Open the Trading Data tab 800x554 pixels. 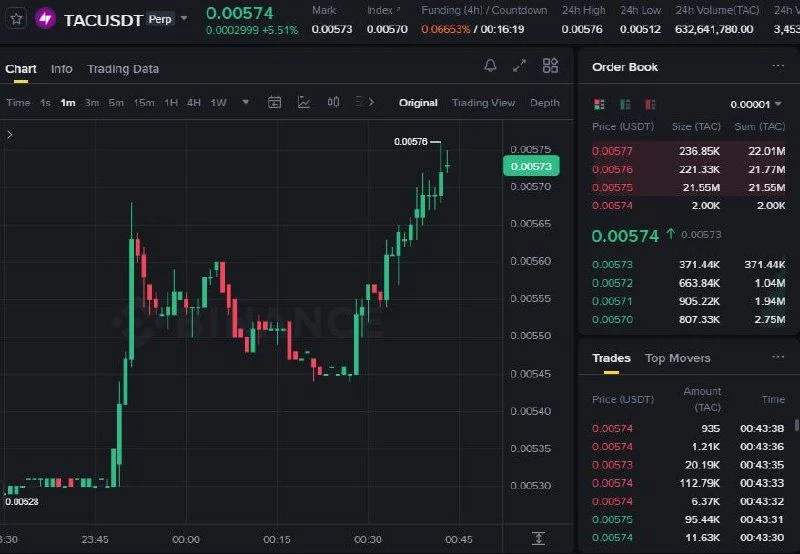tap(123, 69)
